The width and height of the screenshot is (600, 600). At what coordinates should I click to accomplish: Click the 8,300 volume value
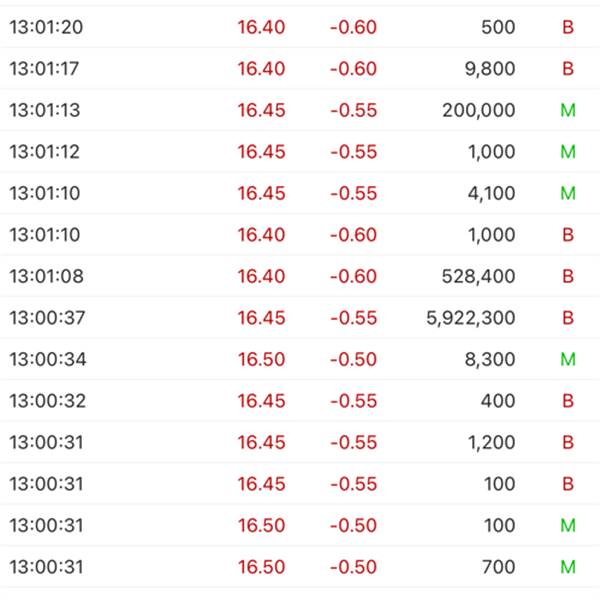pos(491,359)
